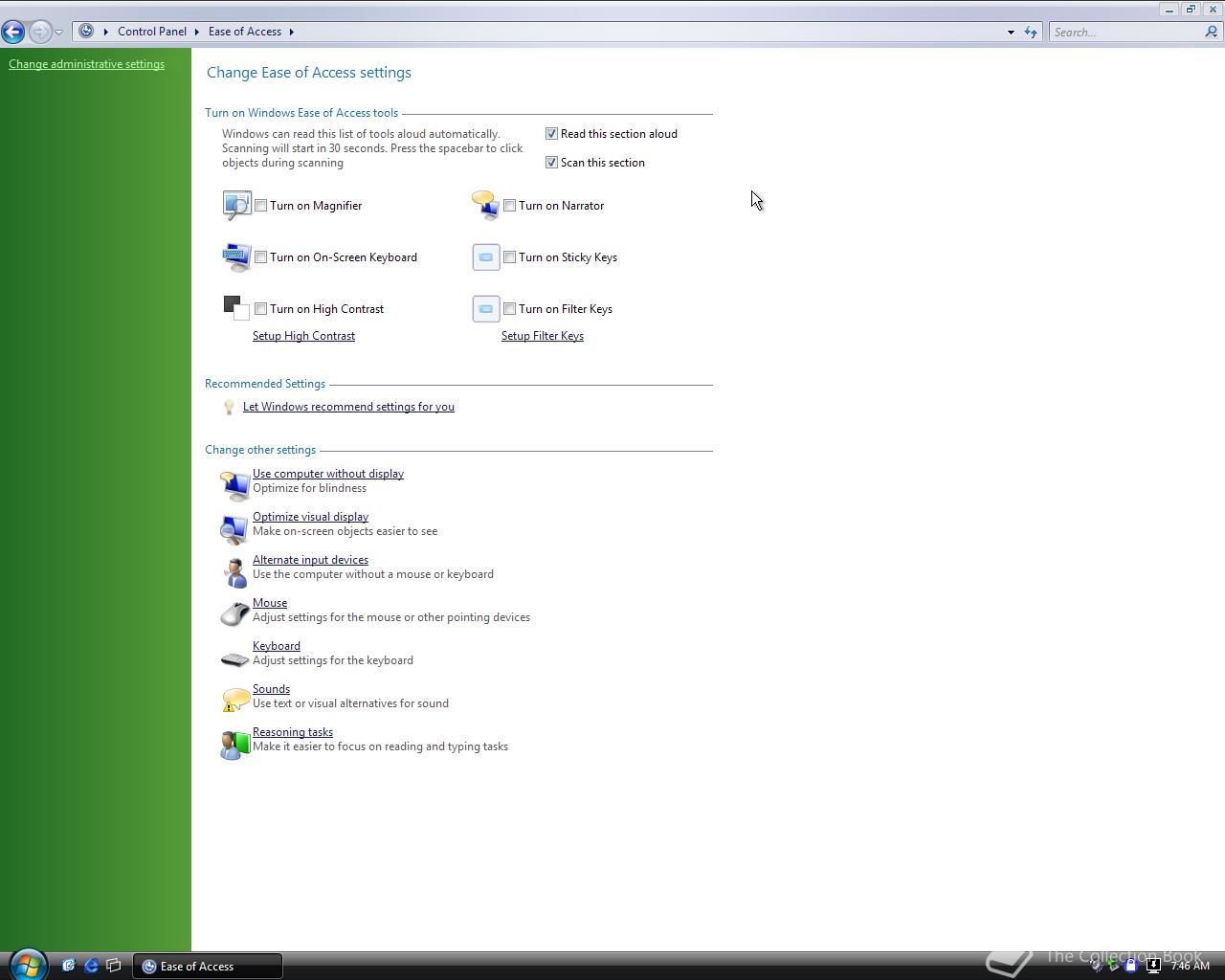Click the Magnifier tool icon
1225x980 pixels.
click(236, 205)
